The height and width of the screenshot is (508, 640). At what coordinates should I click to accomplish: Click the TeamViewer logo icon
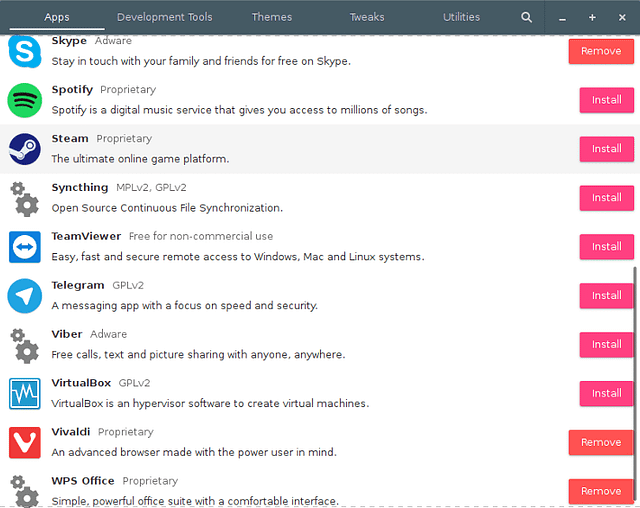pyautogui.click(x=24, y=247)
